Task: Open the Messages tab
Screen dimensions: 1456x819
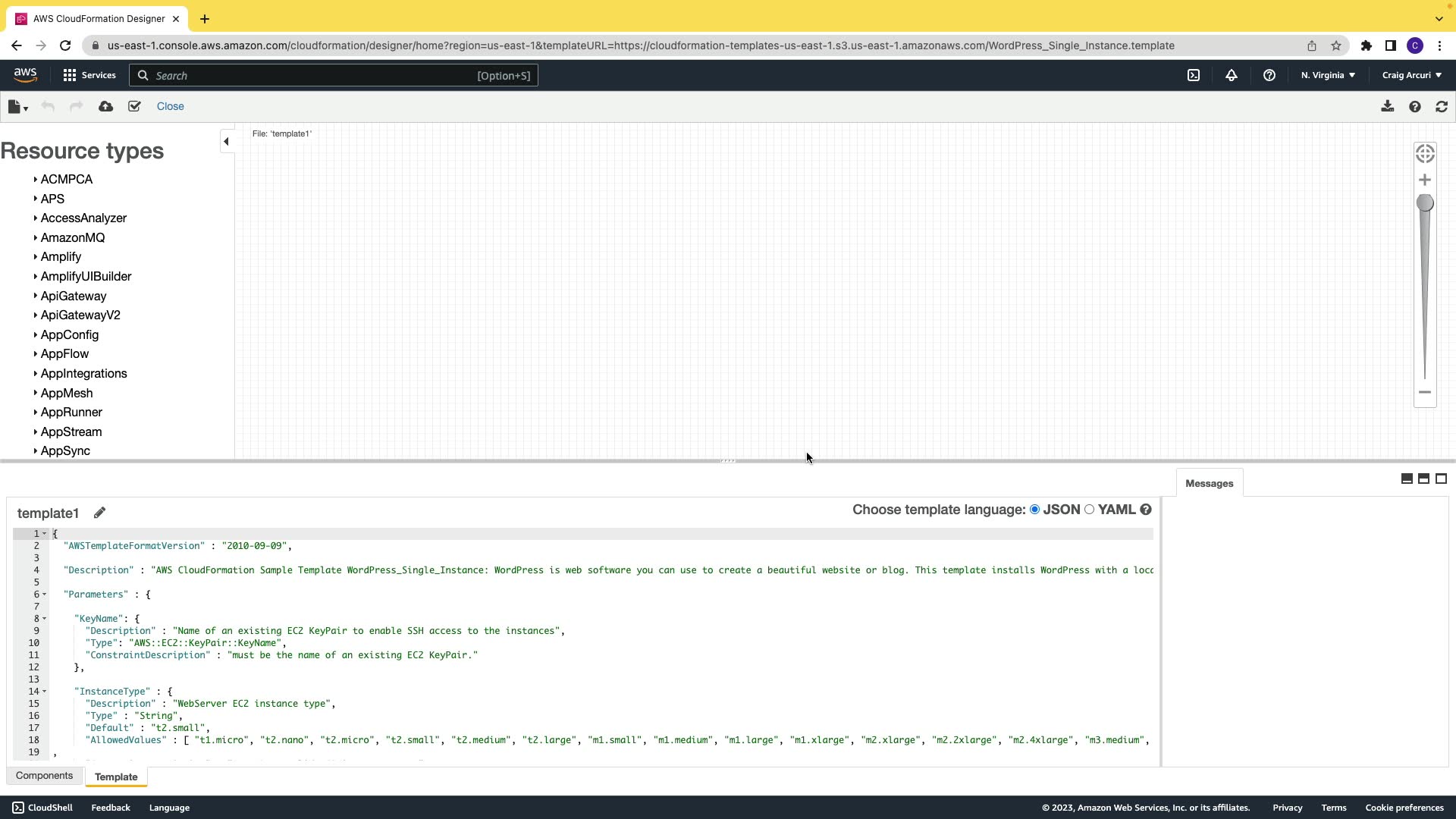Action: click(1209, 484)
